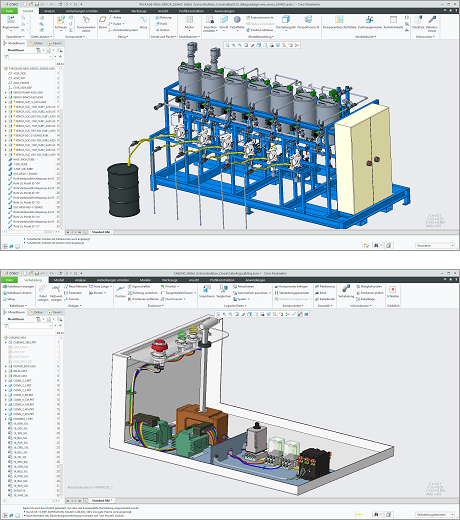Screen dimensions: 460x520
Task: Click the Einbauen assemble icon in top ribbon
Action: [61, 23]
